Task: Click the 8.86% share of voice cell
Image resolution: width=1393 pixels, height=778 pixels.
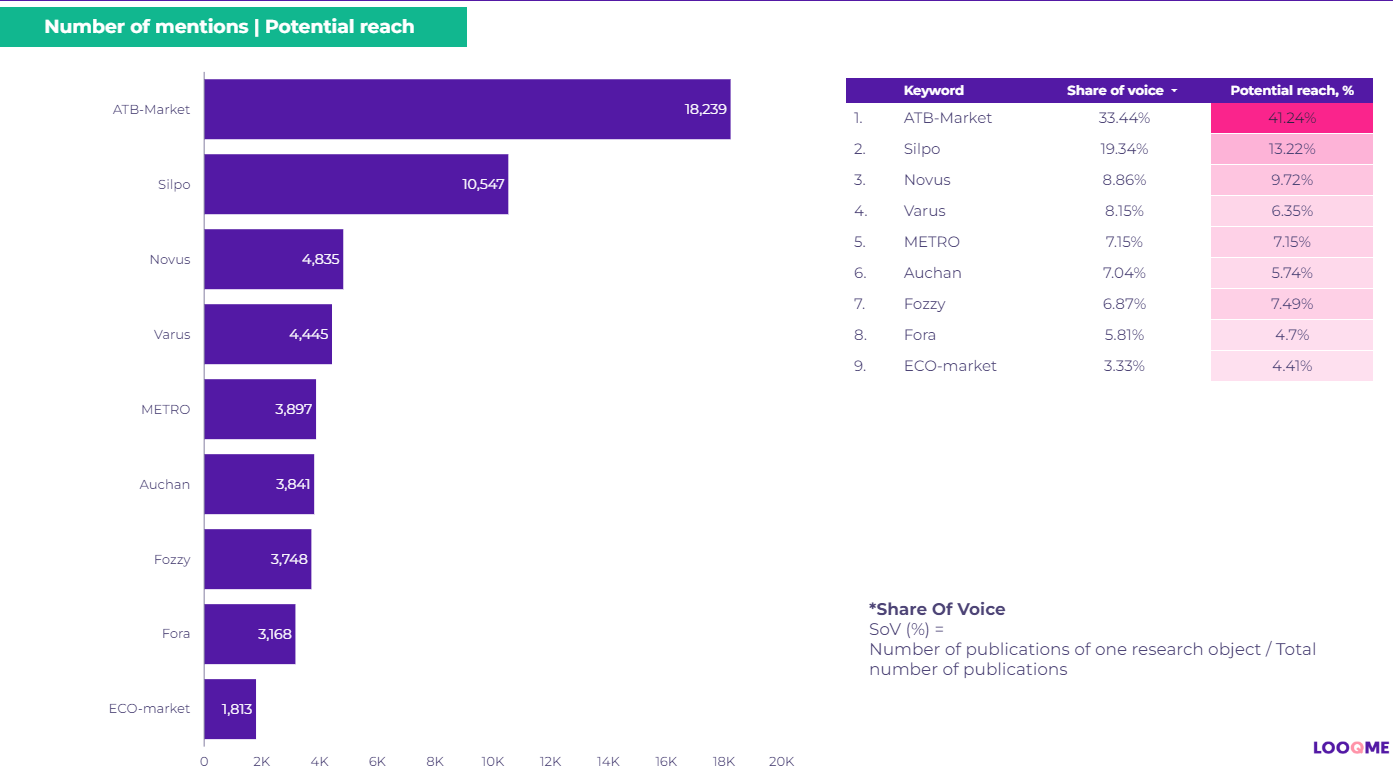Action: [1124, 180]
